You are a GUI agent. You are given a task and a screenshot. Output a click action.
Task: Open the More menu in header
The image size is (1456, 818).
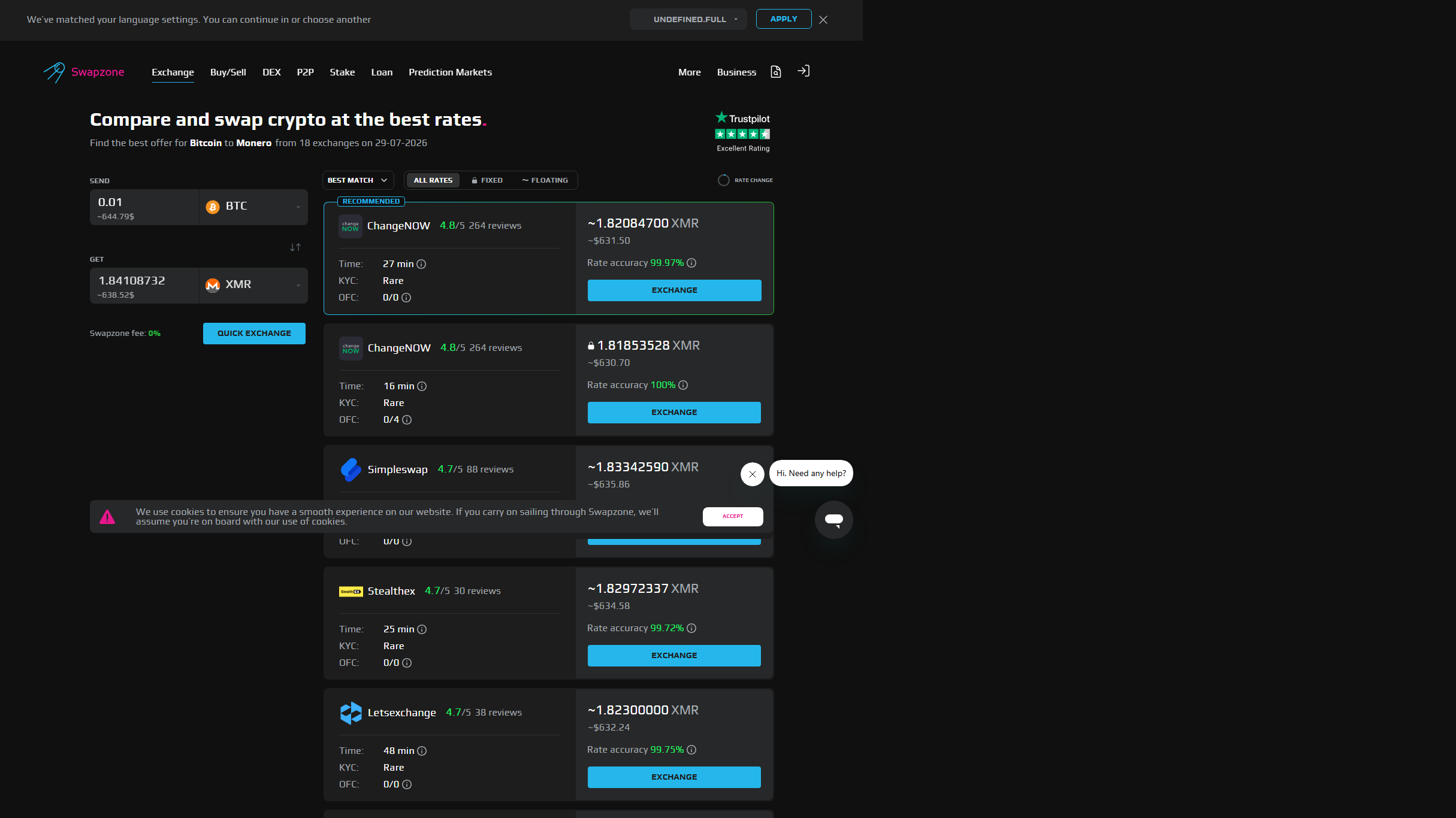point(690,72)
